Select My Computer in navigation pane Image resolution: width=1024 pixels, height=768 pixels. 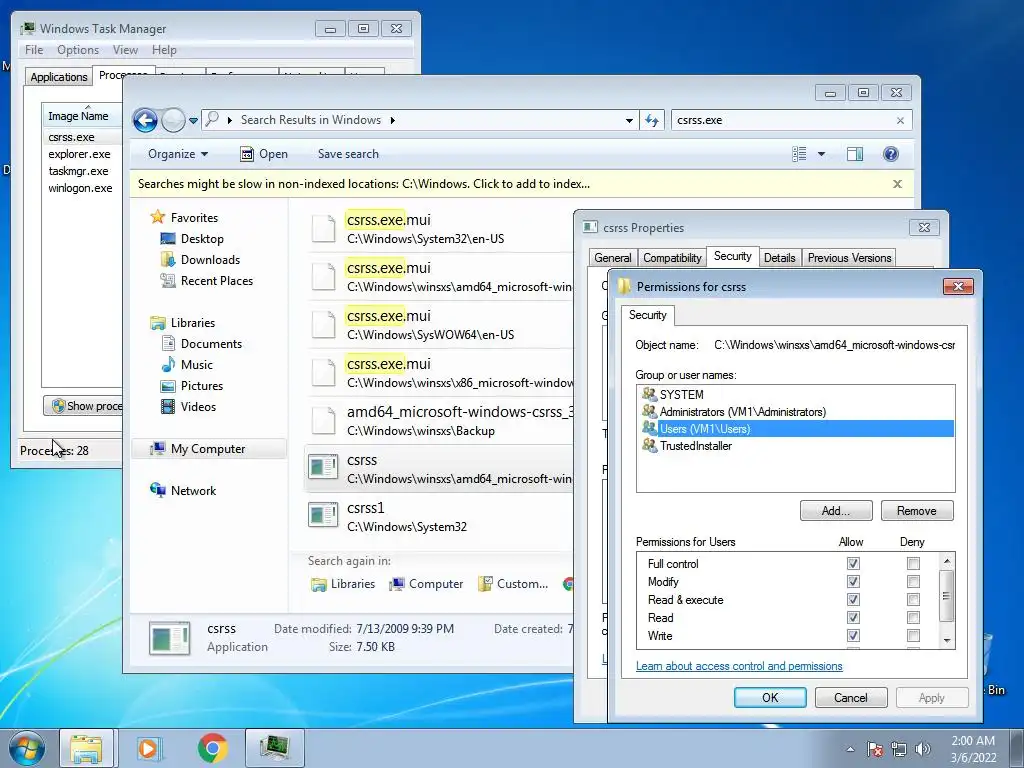pyautogui.click(x=208, y=449)
